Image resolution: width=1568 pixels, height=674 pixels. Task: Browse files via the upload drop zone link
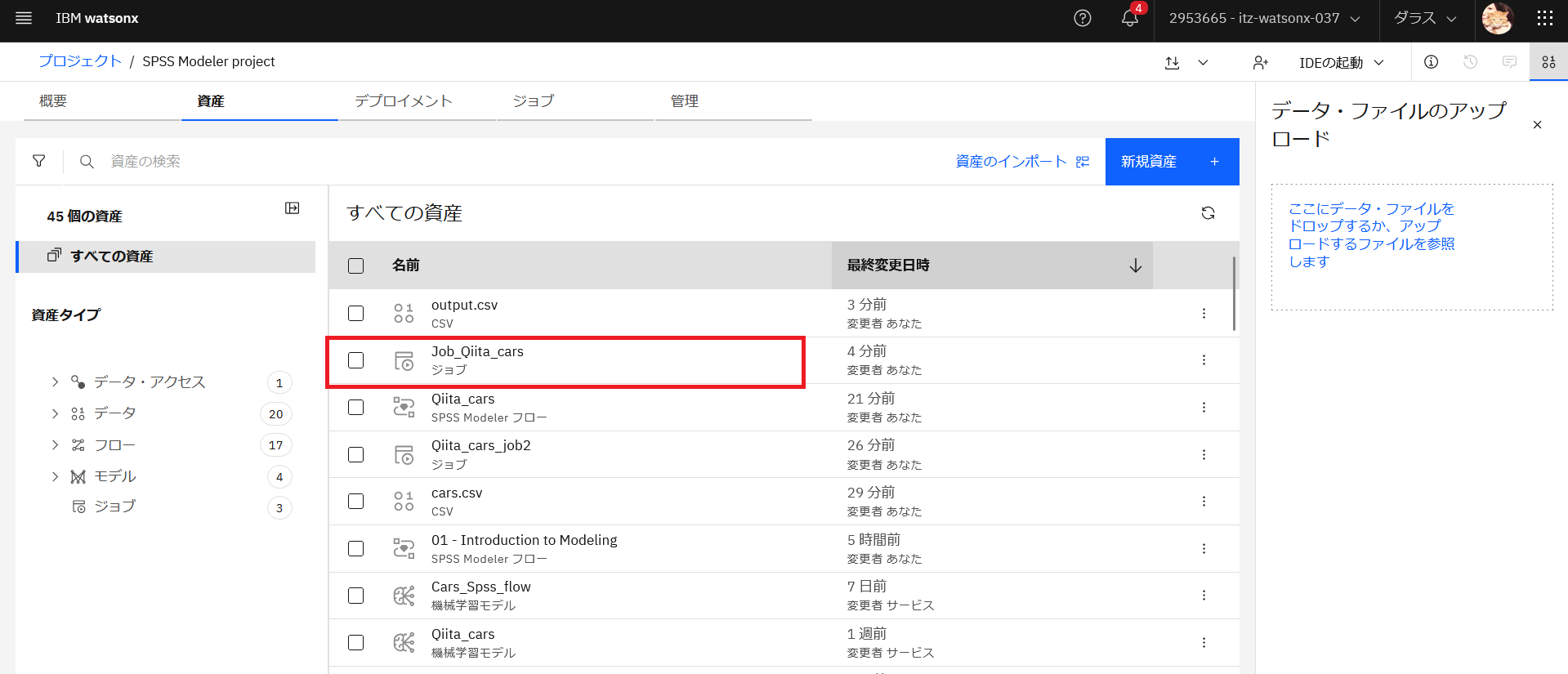click(1371, 235)
